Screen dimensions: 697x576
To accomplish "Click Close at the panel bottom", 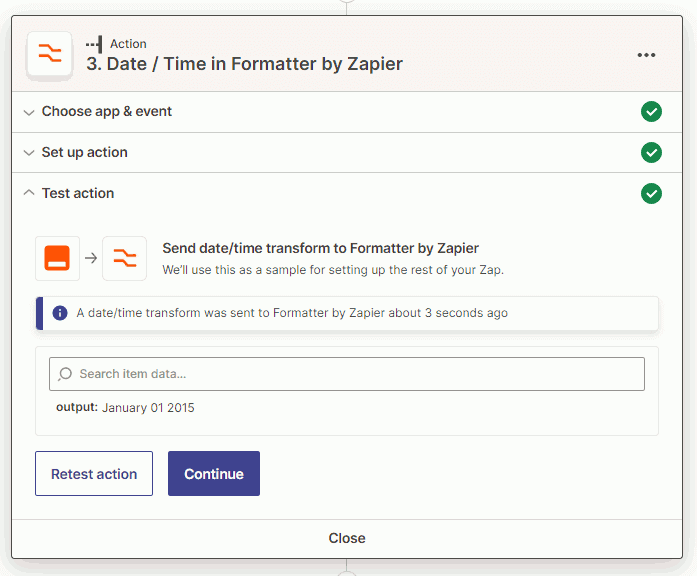I will tap(347, 538).
